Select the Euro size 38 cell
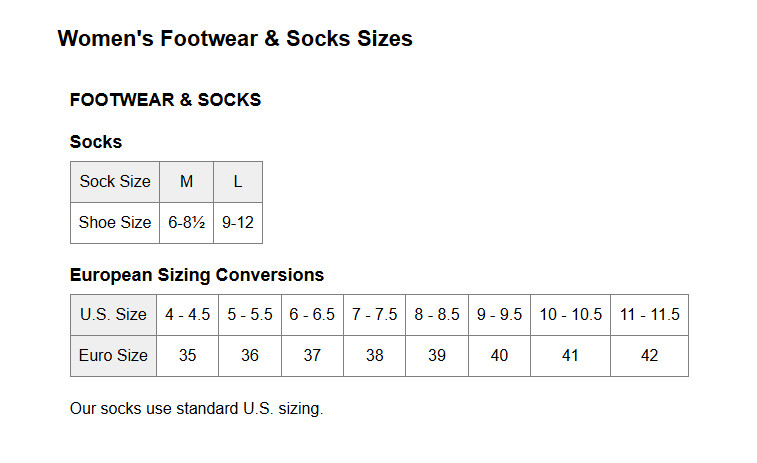 click(x=374, y=356)
